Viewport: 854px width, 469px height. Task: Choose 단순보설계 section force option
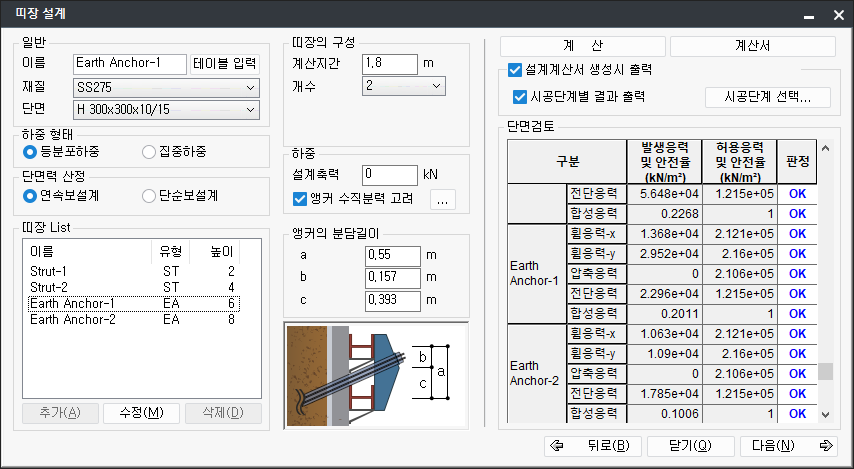[149, 196]
